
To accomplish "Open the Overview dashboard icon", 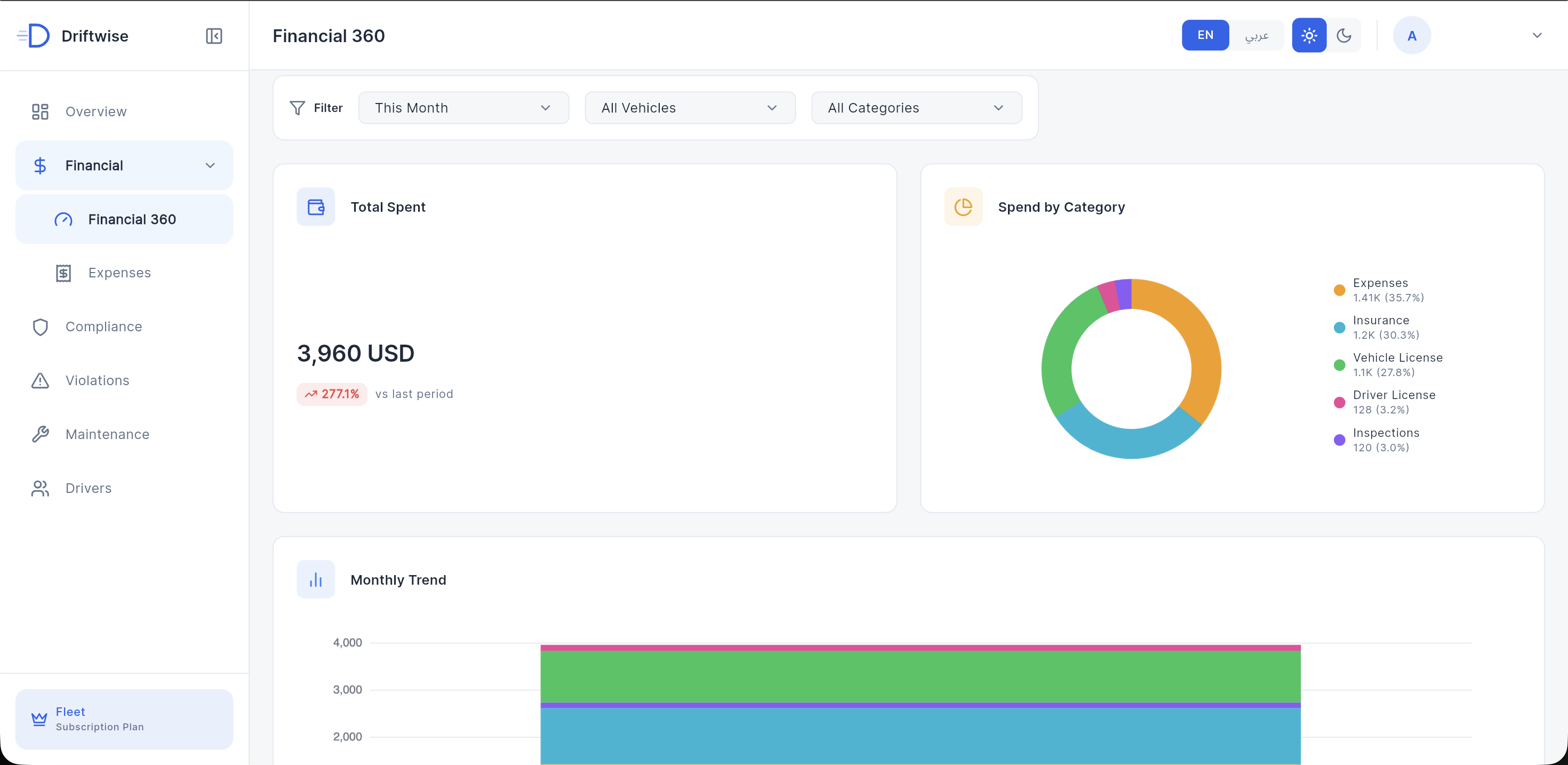I will (x=40, y=111).
